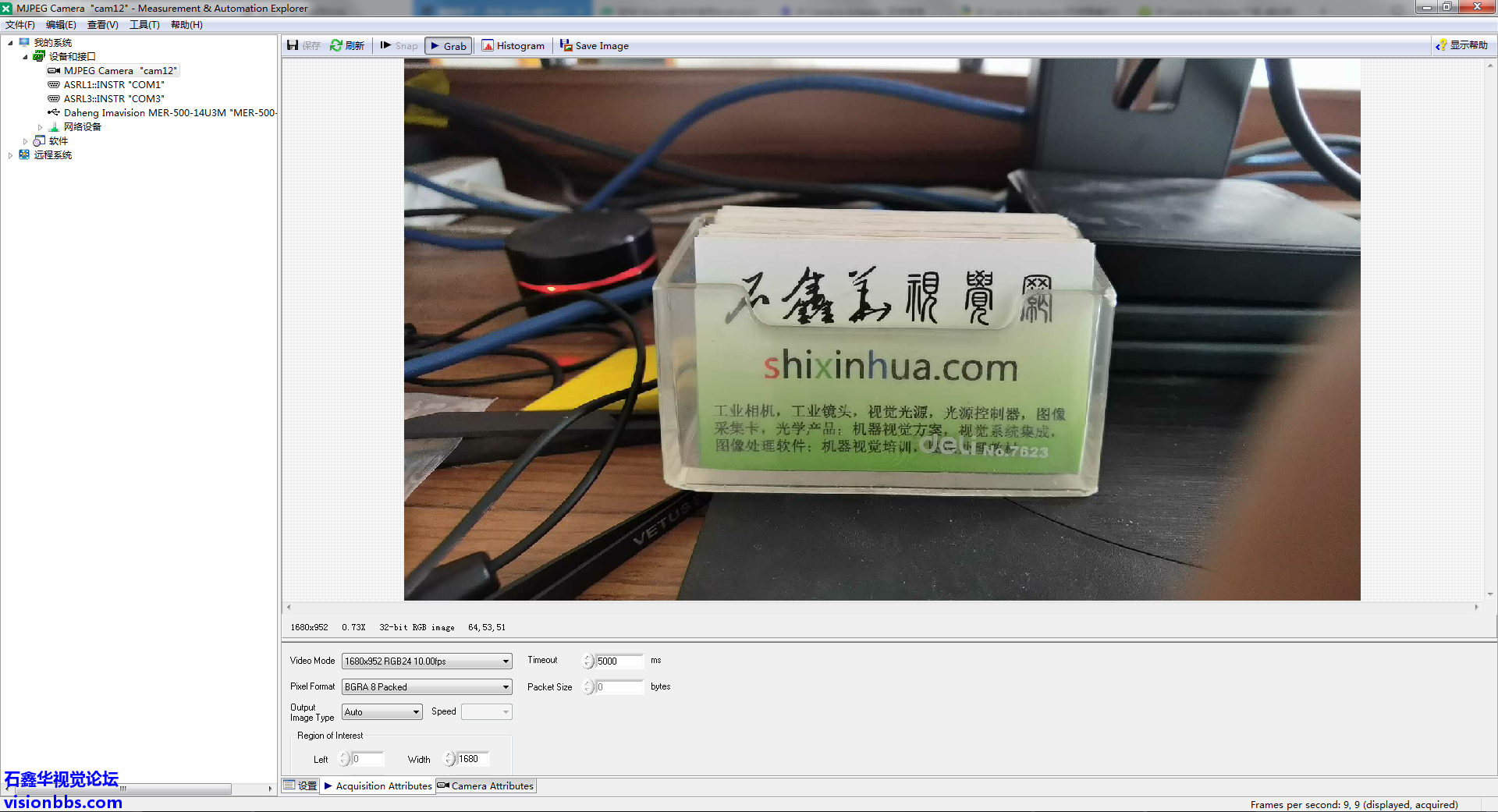Collapse the 设备和接口 node
Image resolution: width=1498 pixels, height=812 pixels.
click(25, 57)
